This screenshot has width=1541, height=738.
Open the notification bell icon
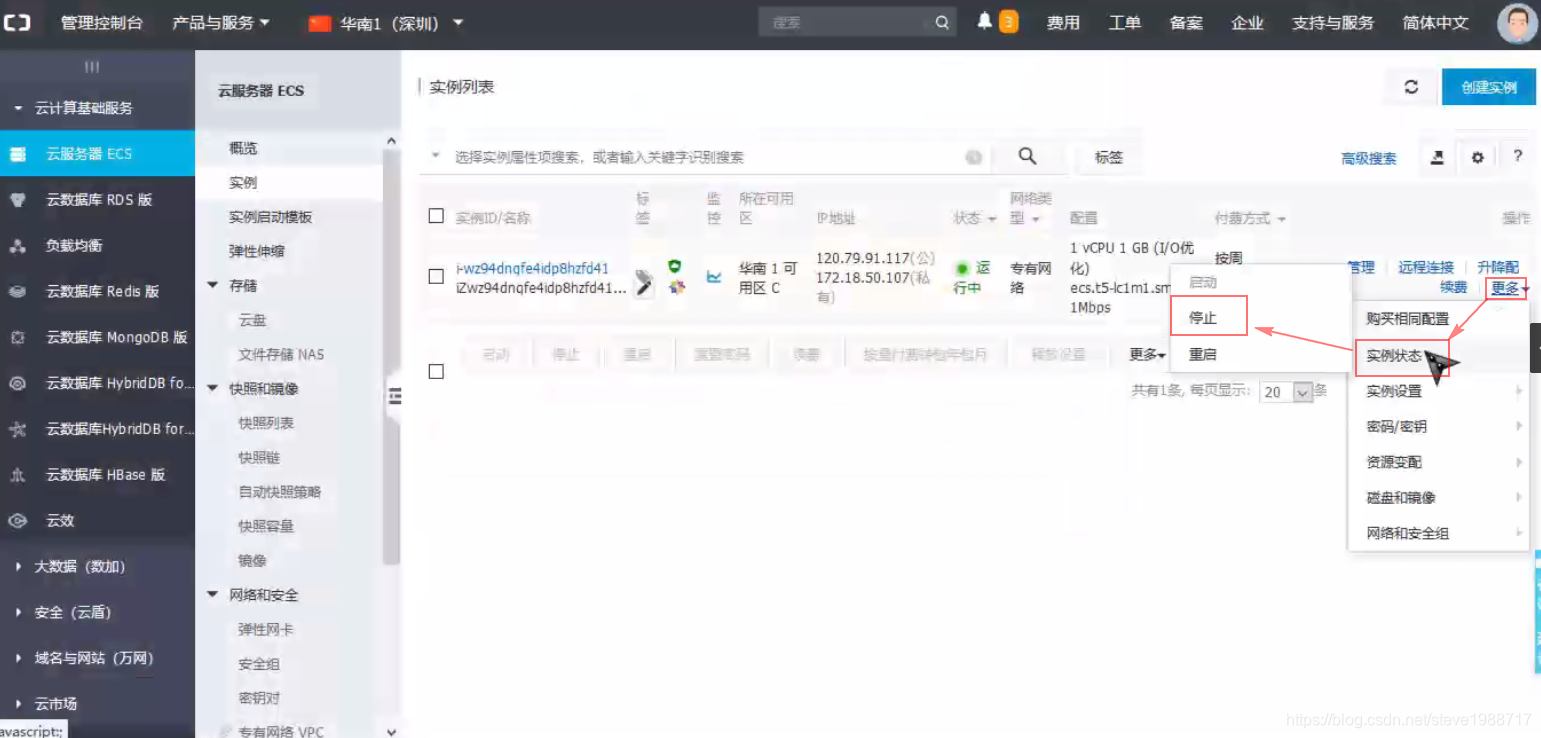[x=985, y=22]
